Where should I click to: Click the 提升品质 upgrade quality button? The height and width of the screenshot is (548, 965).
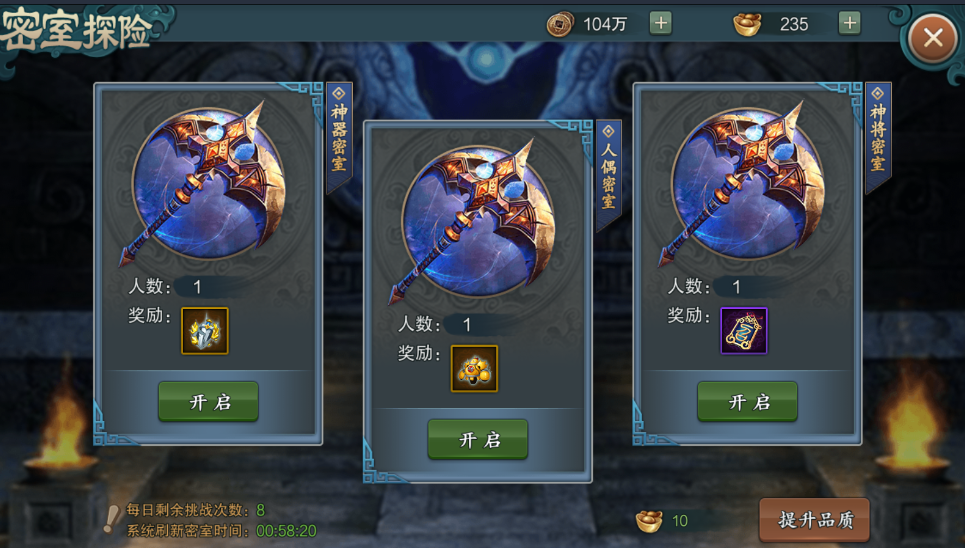click(815, 520)
